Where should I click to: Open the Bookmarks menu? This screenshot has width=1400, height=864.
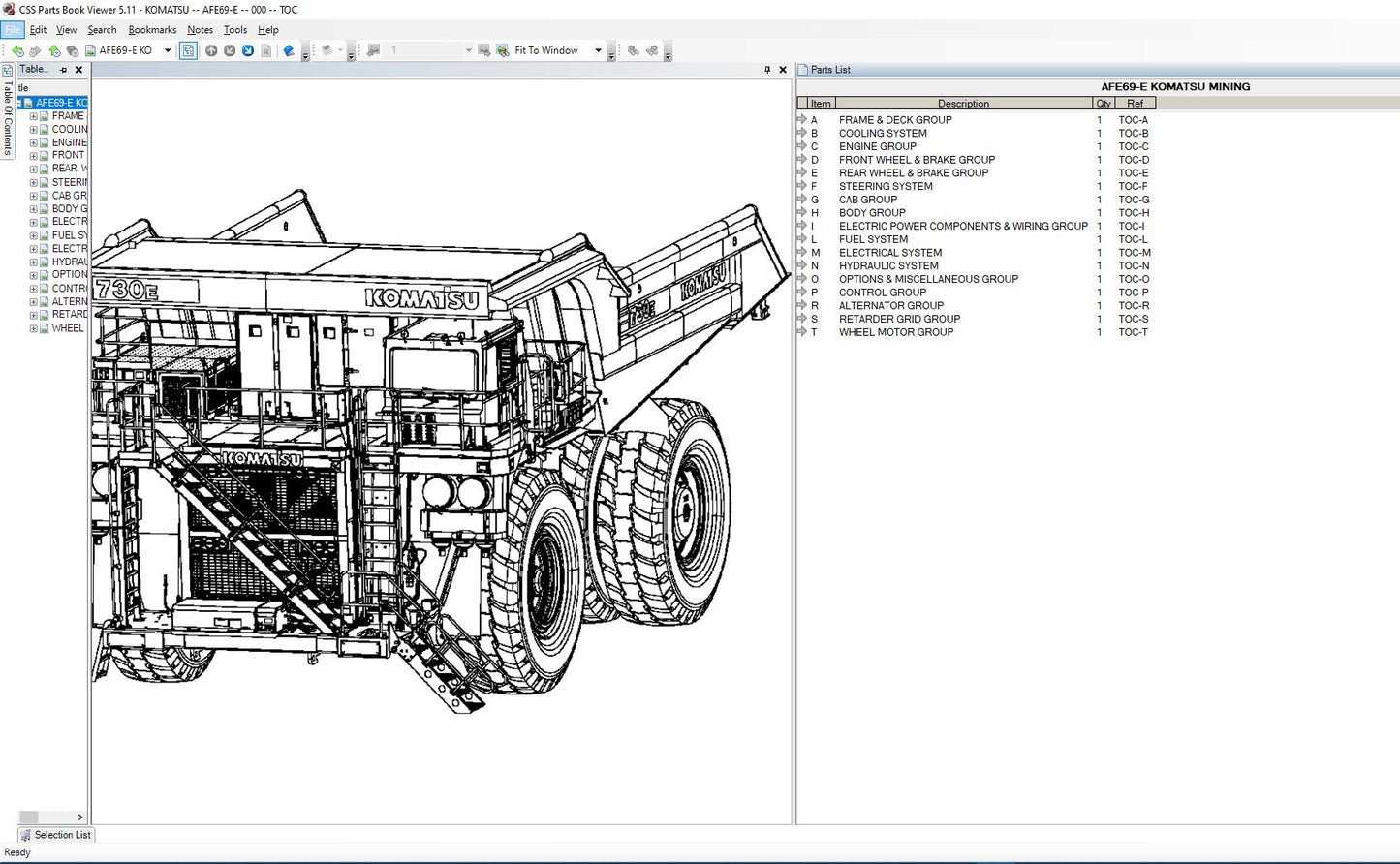click(152, 30)
